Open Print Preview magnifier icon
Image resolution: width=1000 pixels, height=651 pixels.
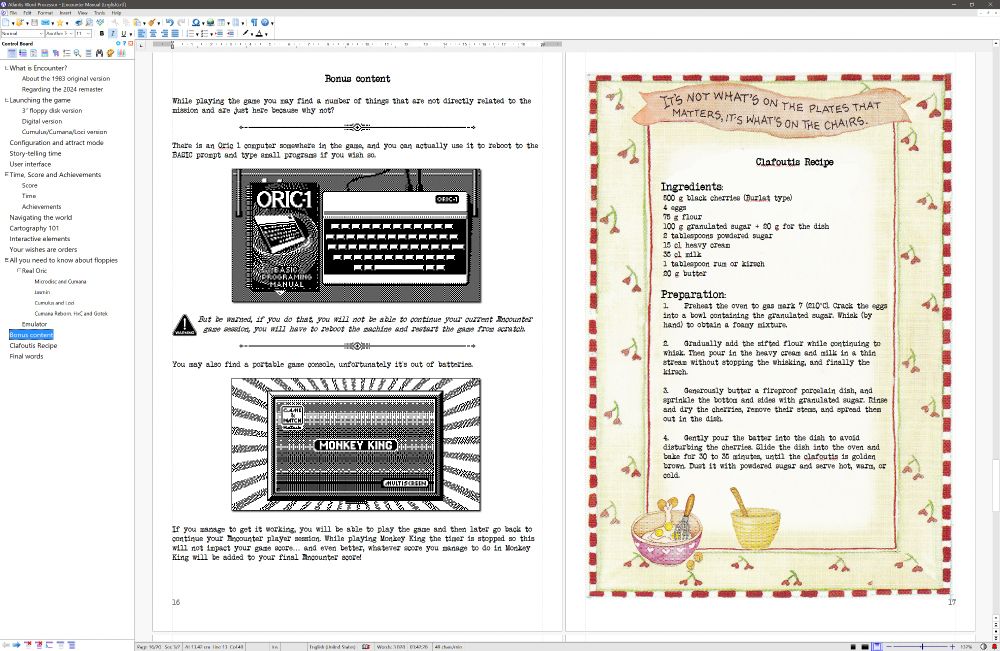(89, 22)
